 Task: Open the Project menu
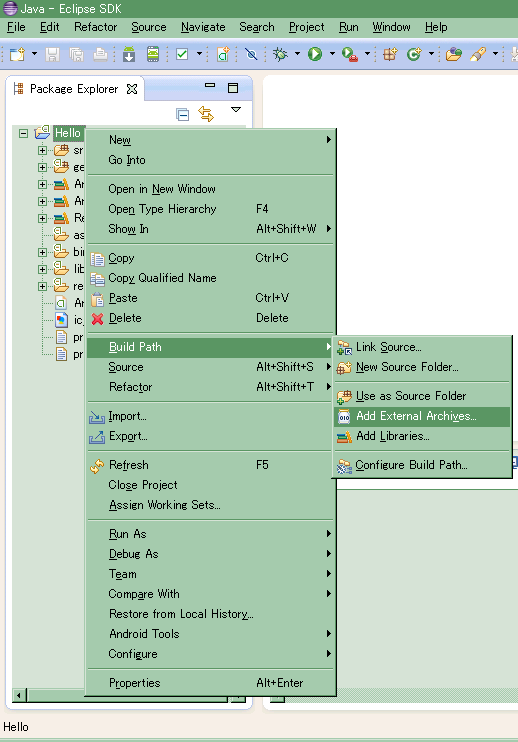[307, 27]
